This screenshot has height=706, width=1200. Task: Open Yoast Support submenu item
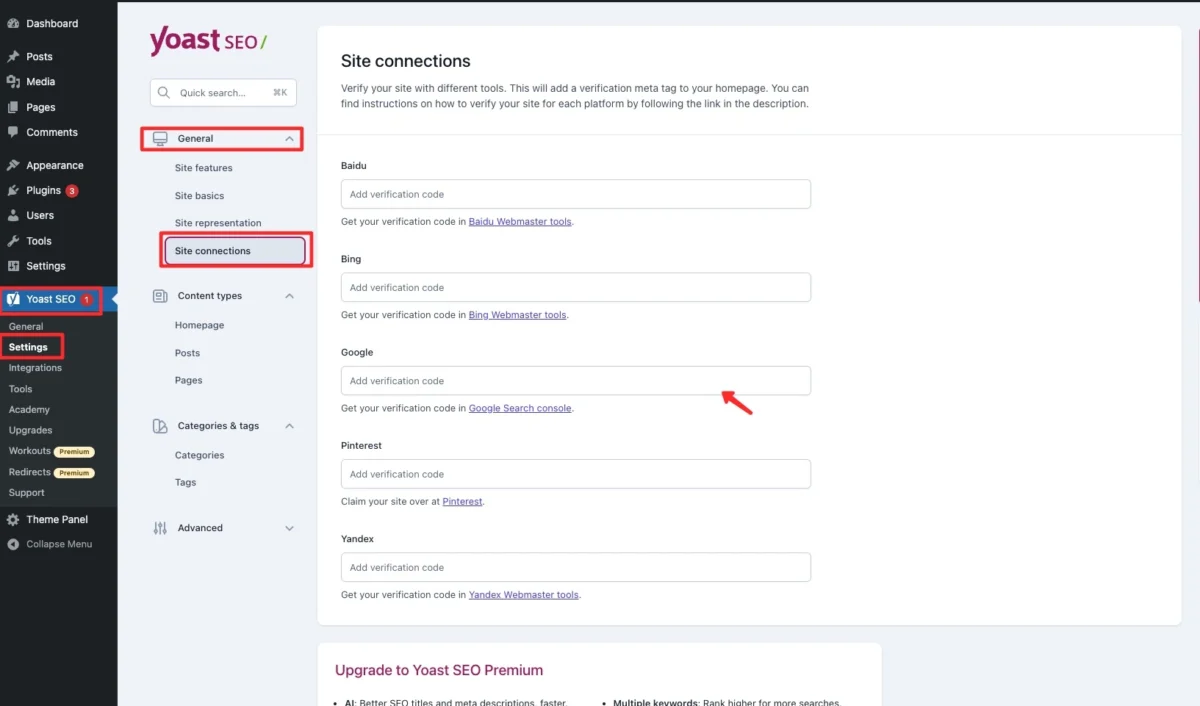point(27,493)
